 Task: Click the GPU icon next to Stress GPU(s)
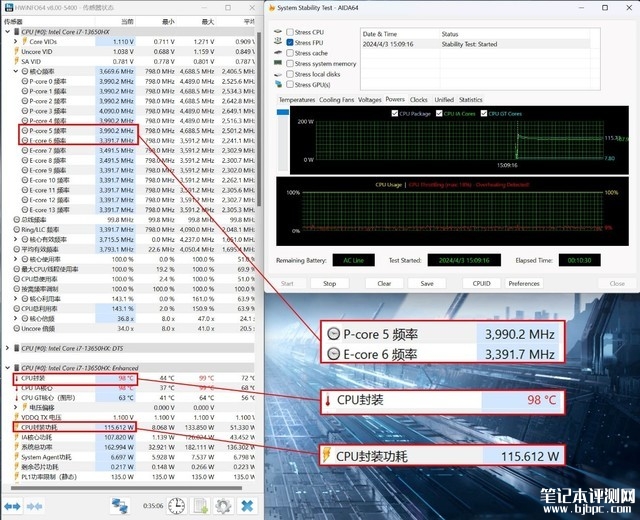(278, 84)
